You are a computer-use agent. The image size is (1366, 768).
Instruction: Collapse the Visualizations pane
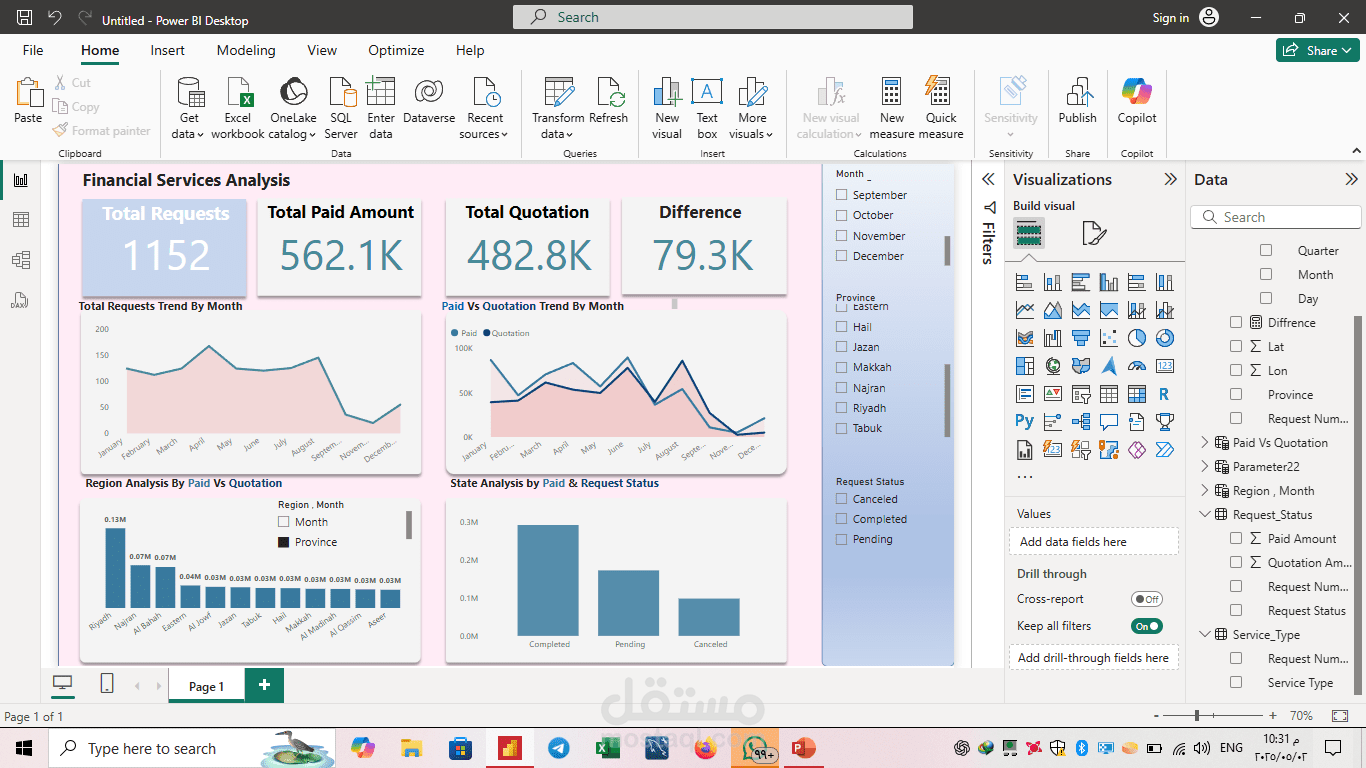1170,180
